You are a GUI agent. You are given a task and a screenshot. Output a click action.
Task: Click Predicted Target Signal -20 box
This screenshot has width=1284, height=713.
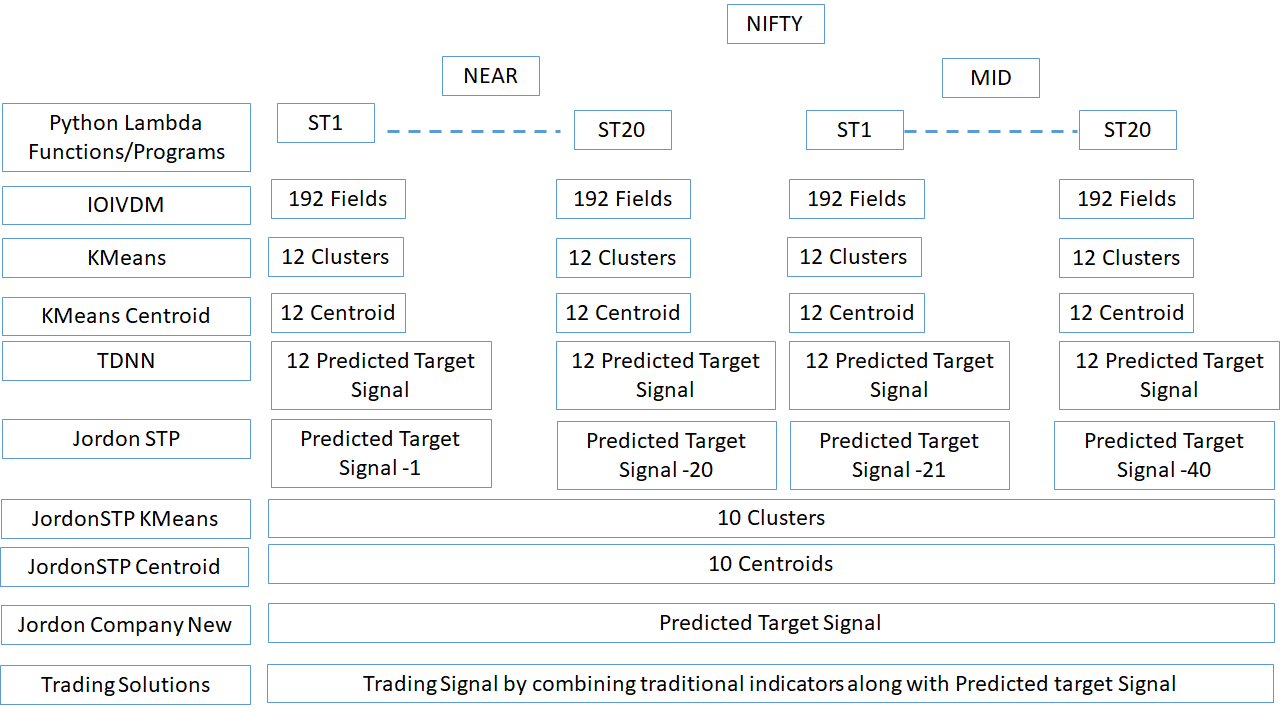[x=666, y=455]
